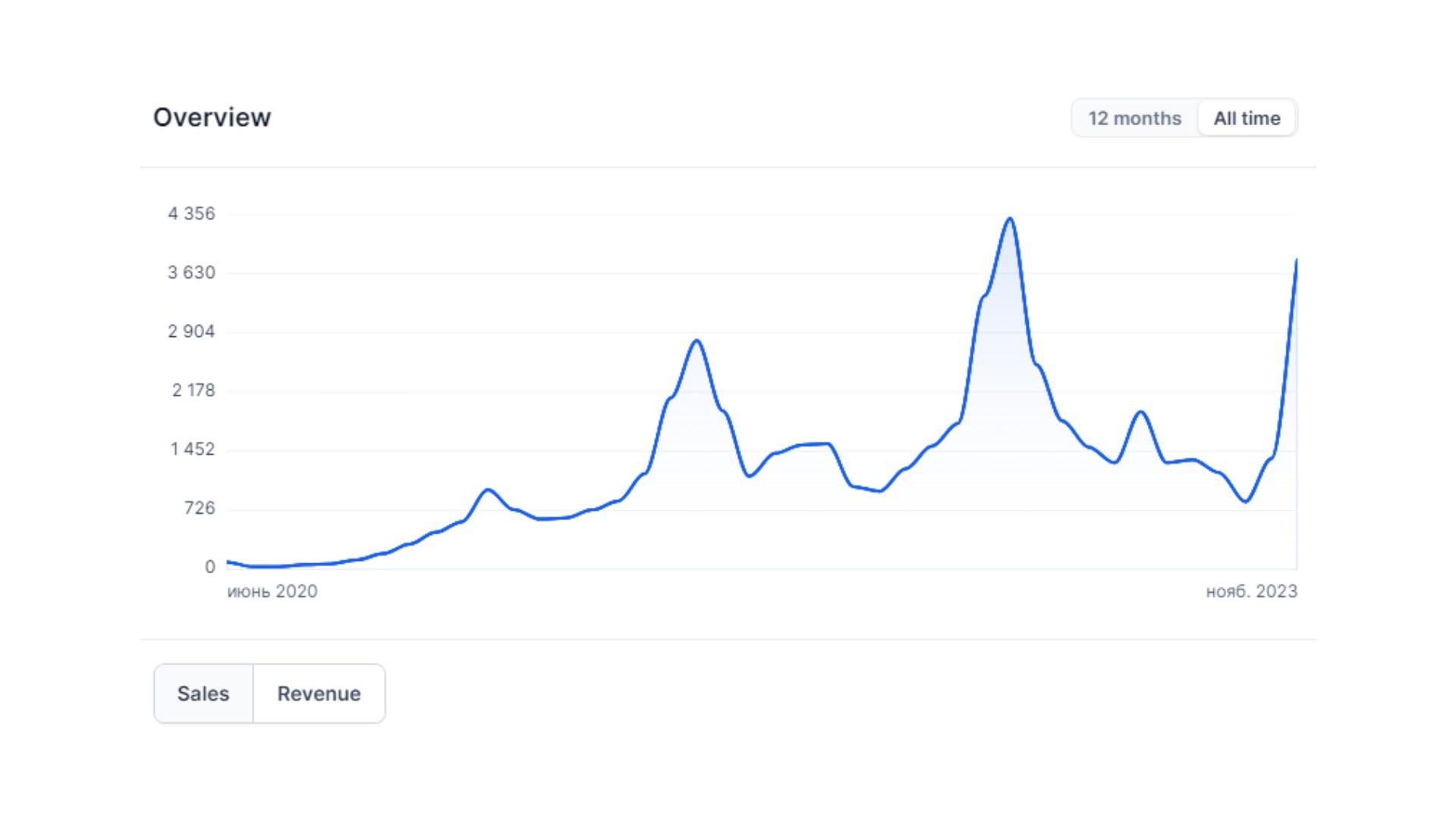Click the highest peak of the chart line

[x=1009, y=219]
